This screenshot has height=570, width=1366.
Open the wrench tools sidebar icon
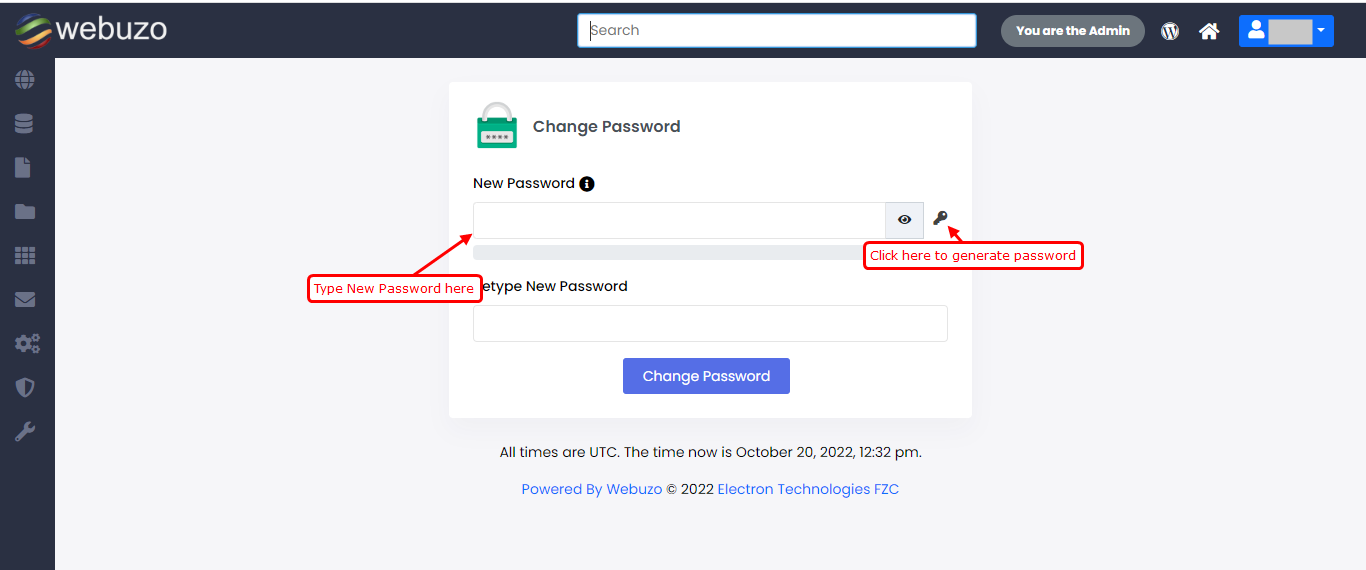pos(24,432)
